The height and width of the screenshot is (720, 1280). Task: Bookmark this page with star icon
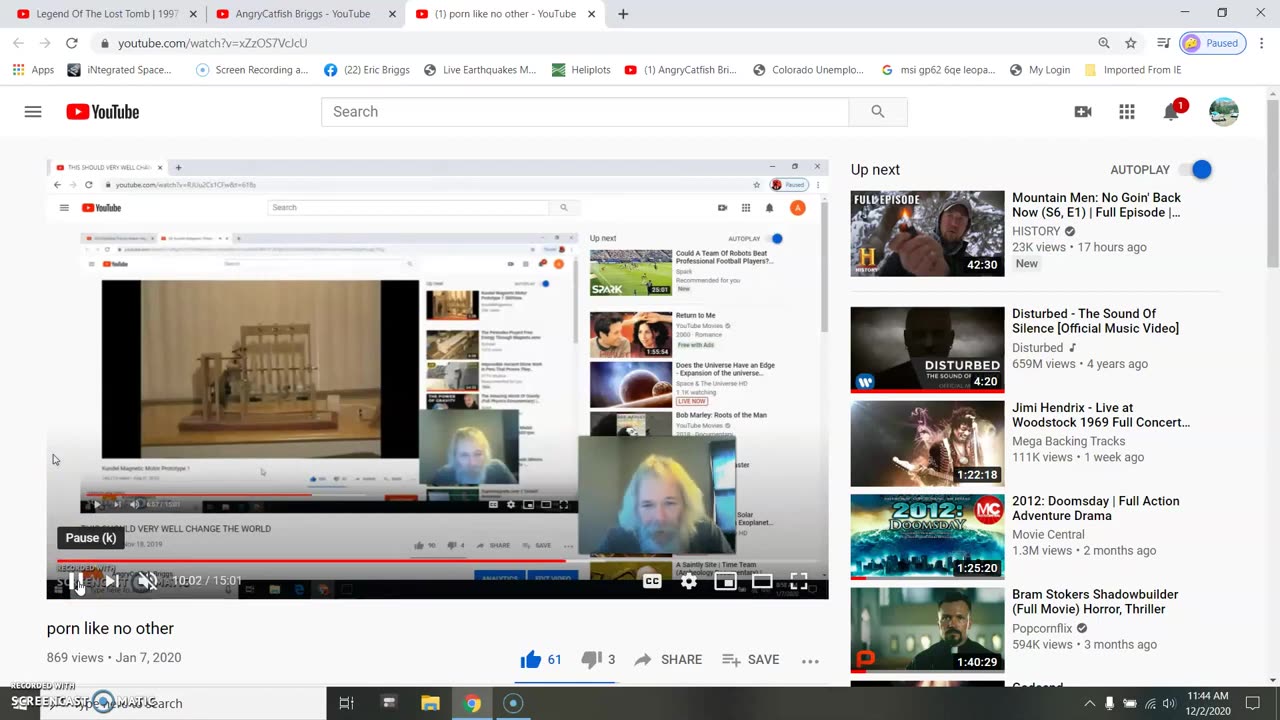click(x=1131, y=43)
